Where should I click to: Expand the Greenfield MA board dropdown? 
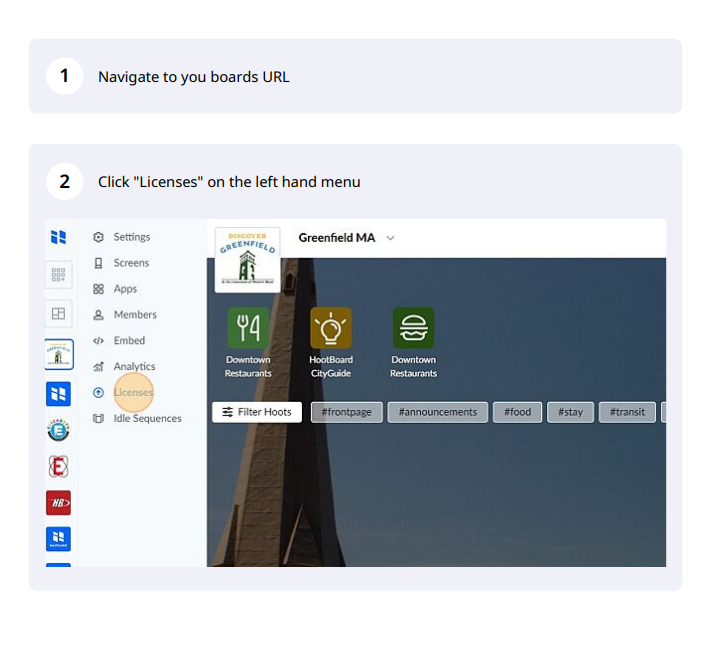(x=390, y=238)
